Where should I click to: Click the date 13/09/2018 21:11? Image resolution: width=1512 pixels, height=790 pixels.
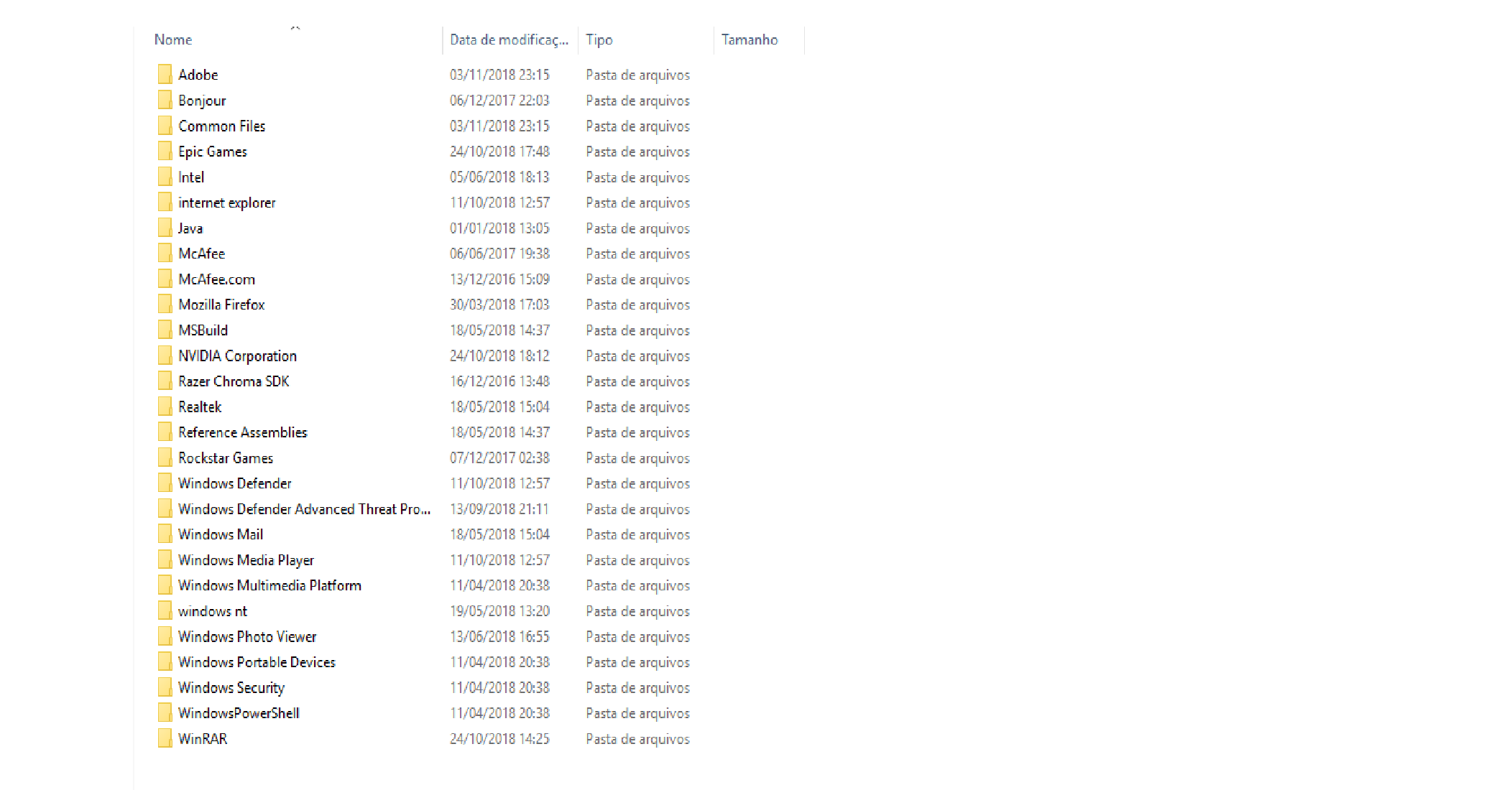(499, 509)
